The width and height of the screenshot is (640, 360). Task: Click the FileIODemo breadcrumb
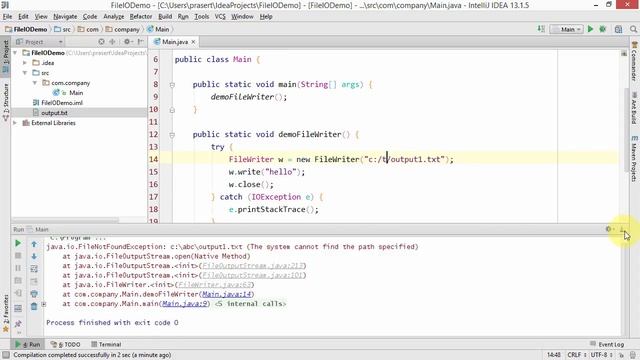(26, 29)
